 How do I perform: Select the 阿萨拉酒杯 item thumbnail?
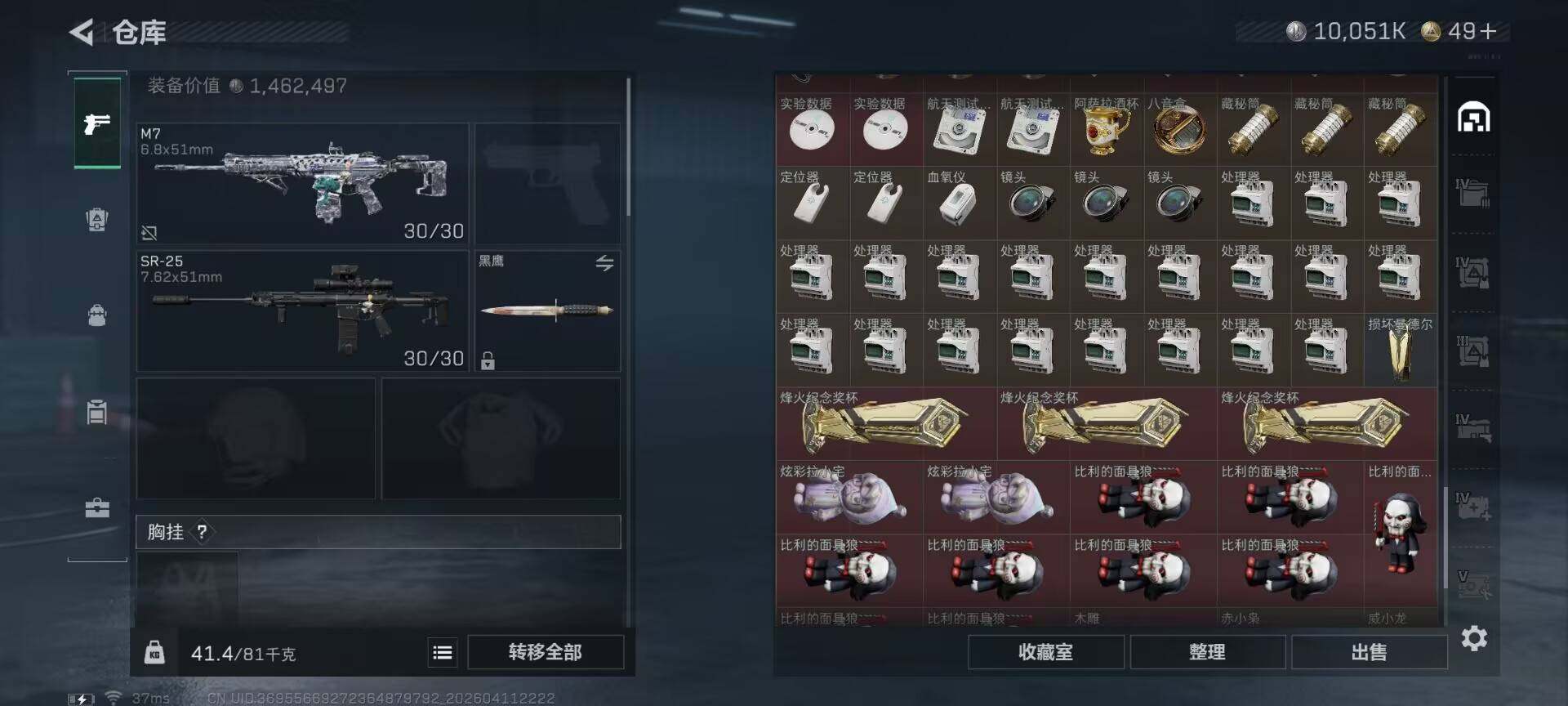[1107, 129]
